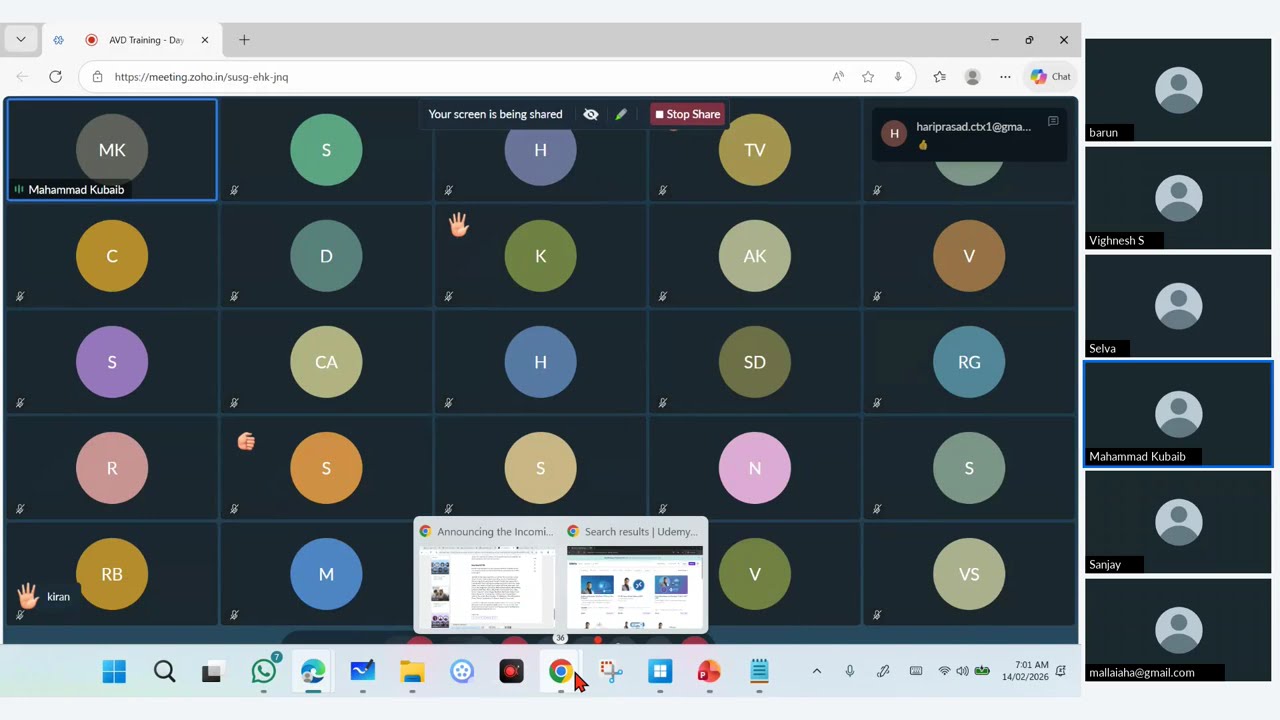Select participant tile with initial R
The height and width of the screenshot is (720, 1280).
click(112, 468)
